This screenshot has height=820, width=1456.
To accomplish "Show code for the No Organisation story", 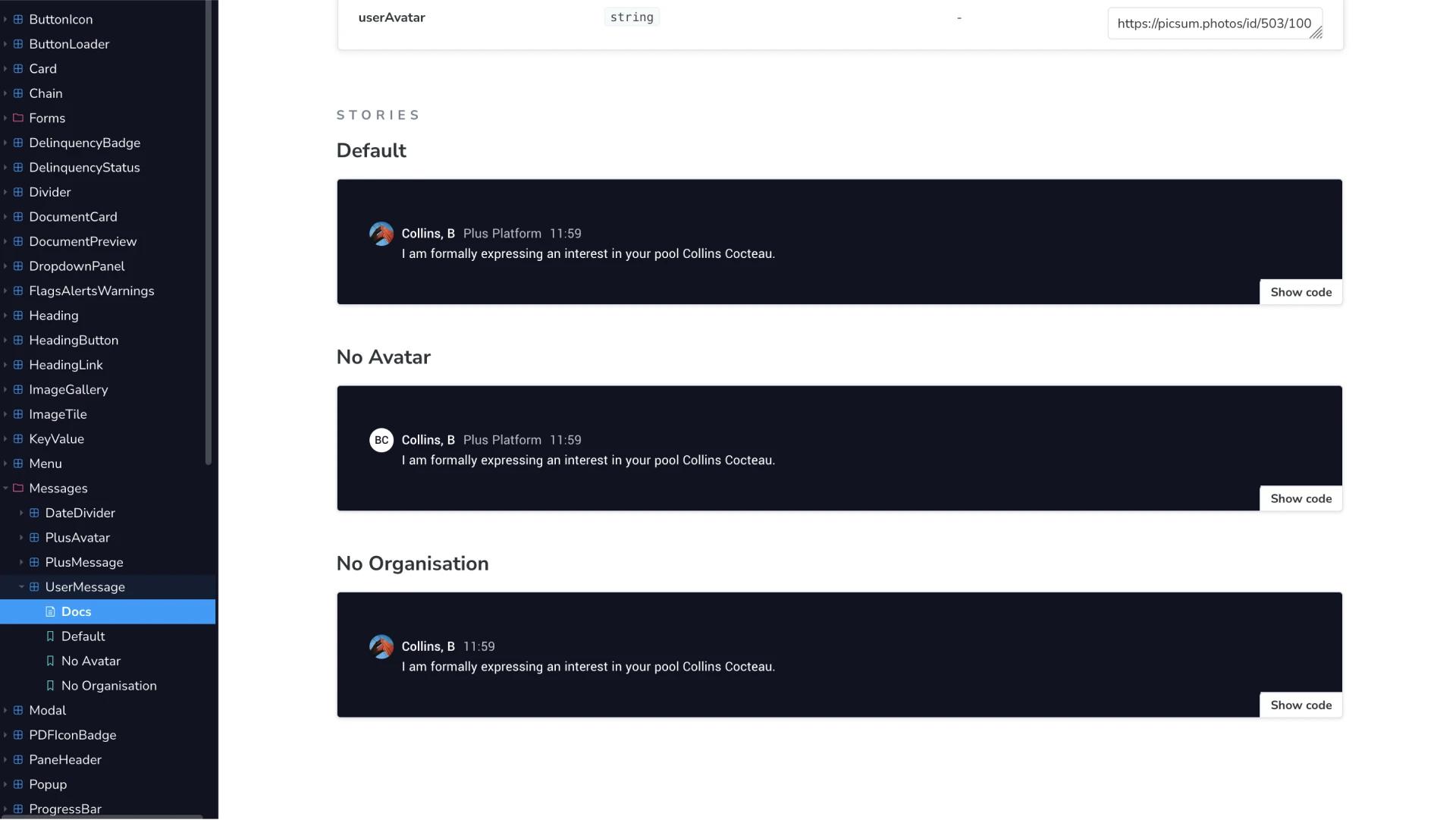I will [1301, 705].
